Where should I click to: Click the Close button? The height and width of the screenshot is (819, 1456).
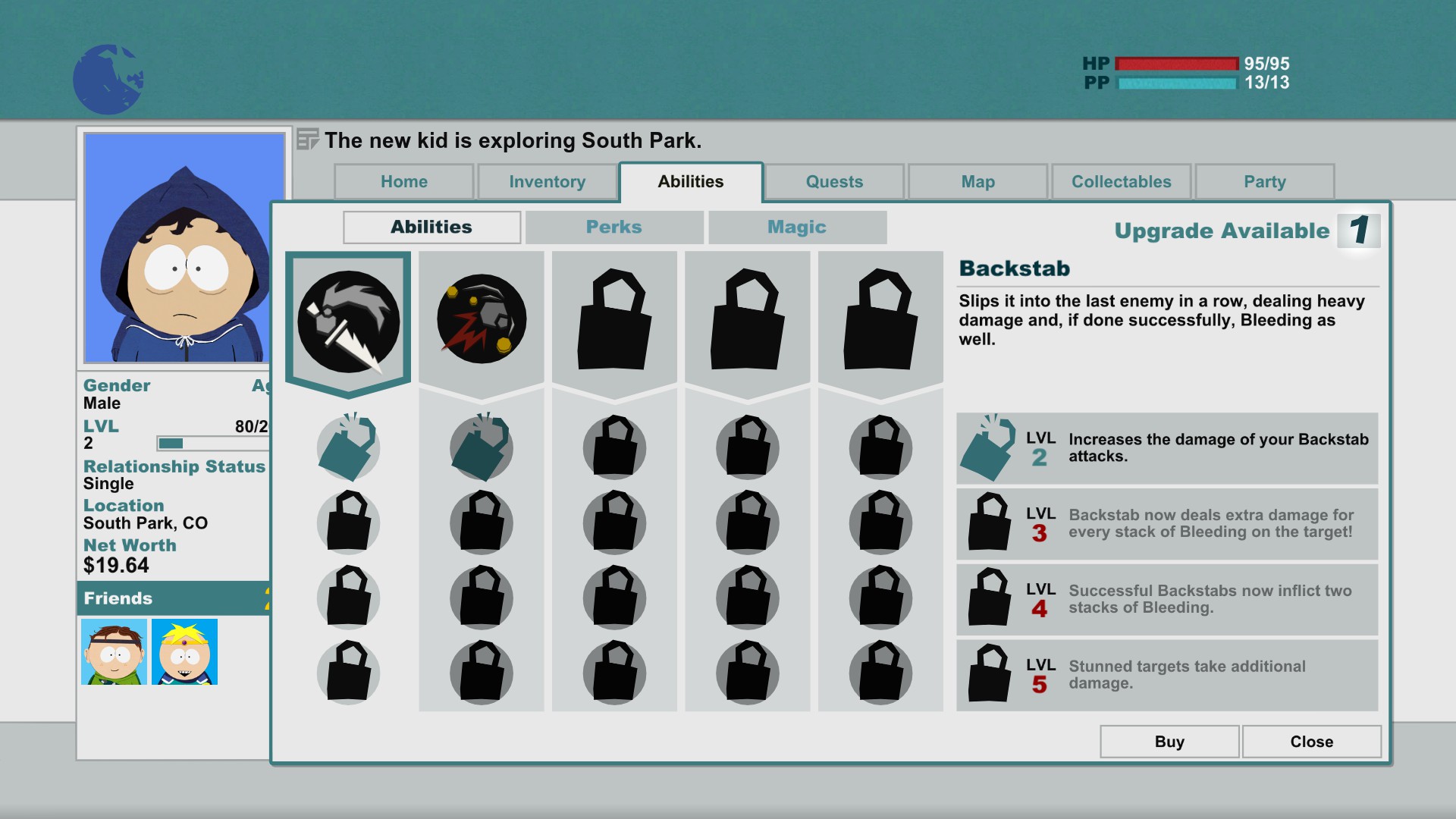click(1311, 742)
